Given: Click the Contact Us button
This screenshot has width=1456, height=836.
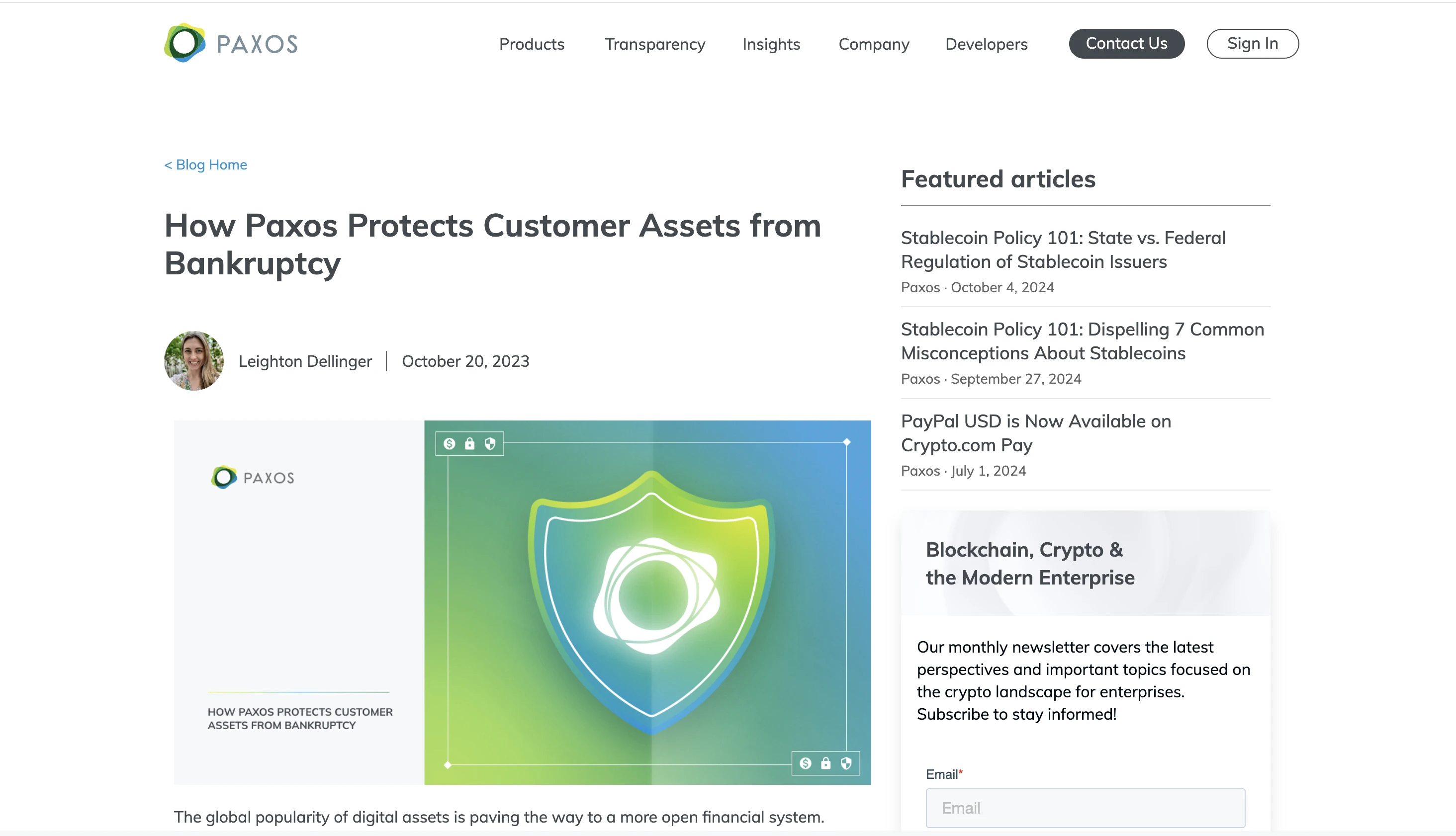Looking at the screenshot, I should [x=1127, y=42].
